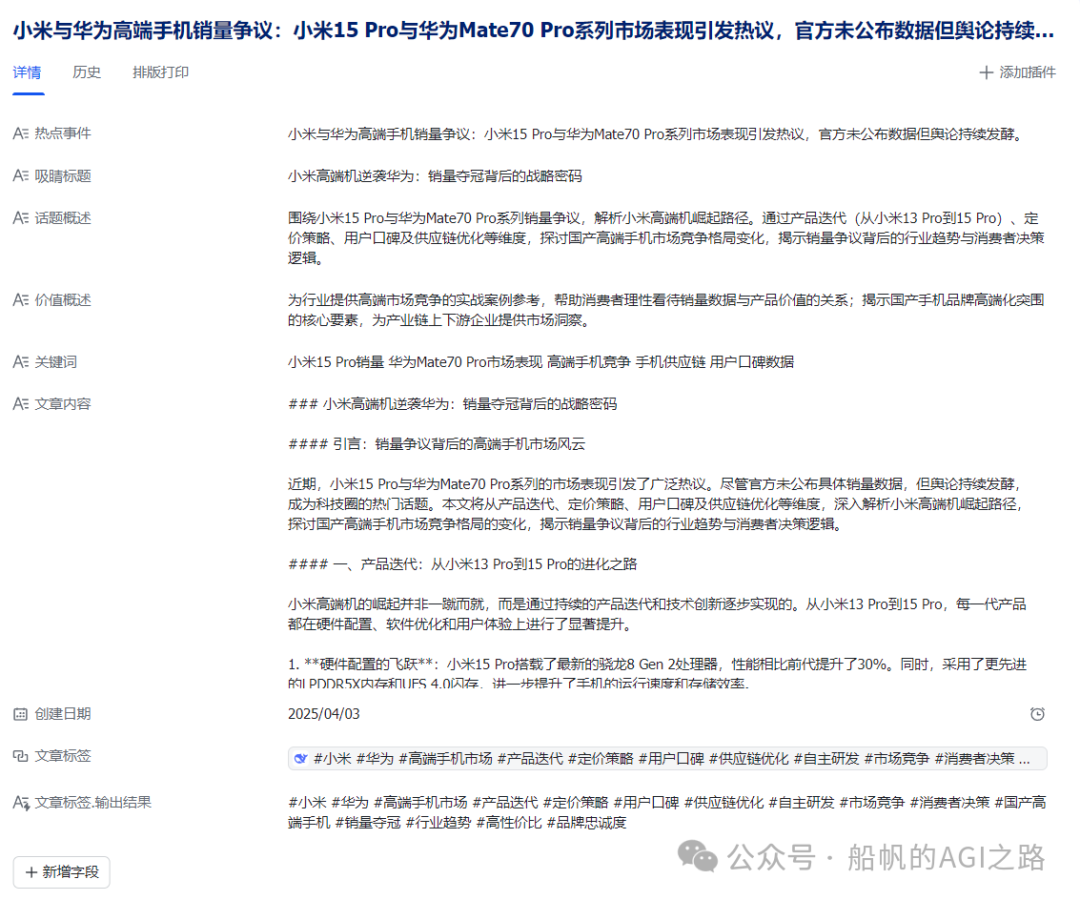Viewport: 1080px width, 900px height.
Task: Select the 文章内容 field label
Action: (63, 404)
